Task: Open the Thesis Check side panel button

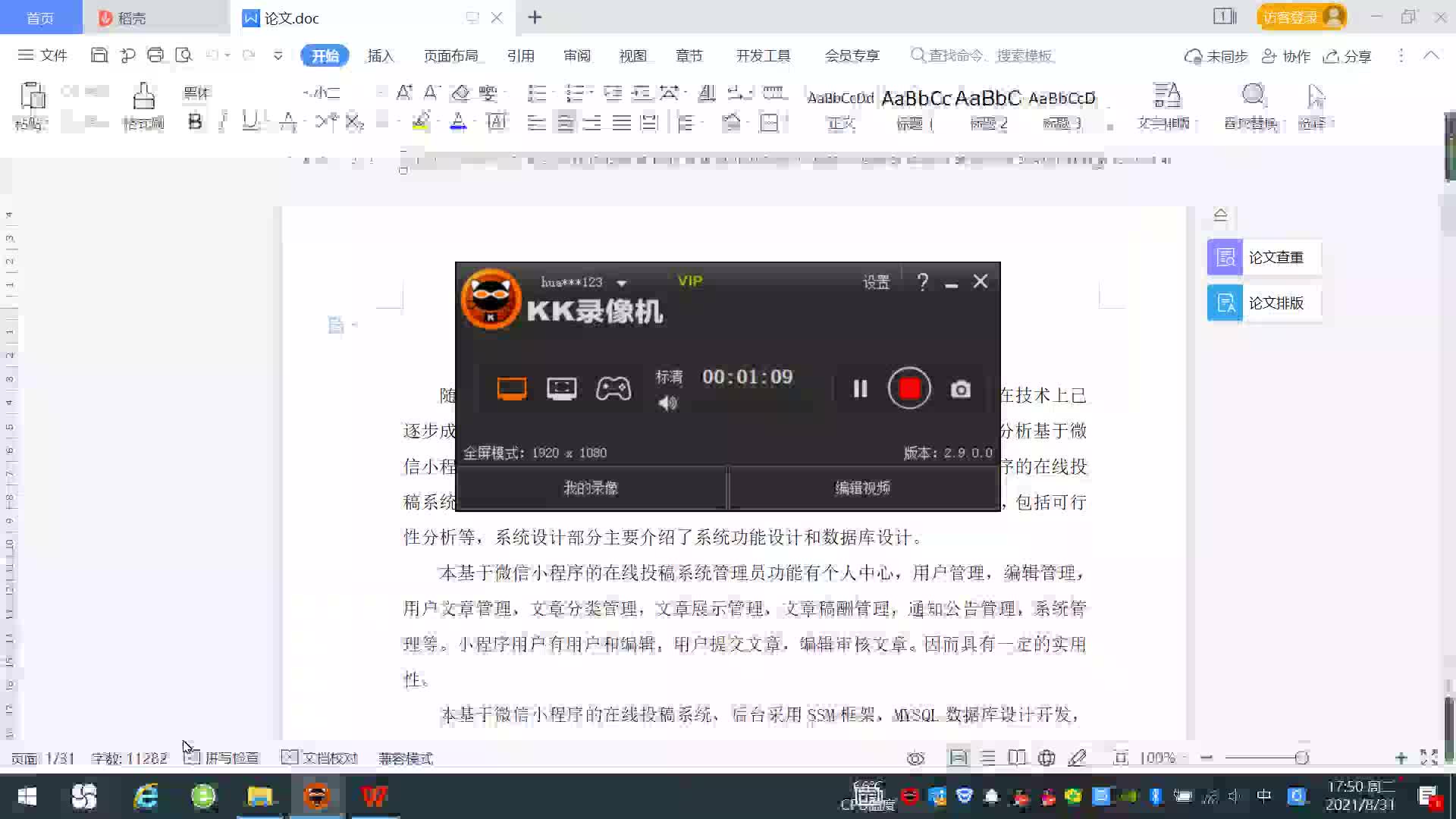Action: [1263, 257]
